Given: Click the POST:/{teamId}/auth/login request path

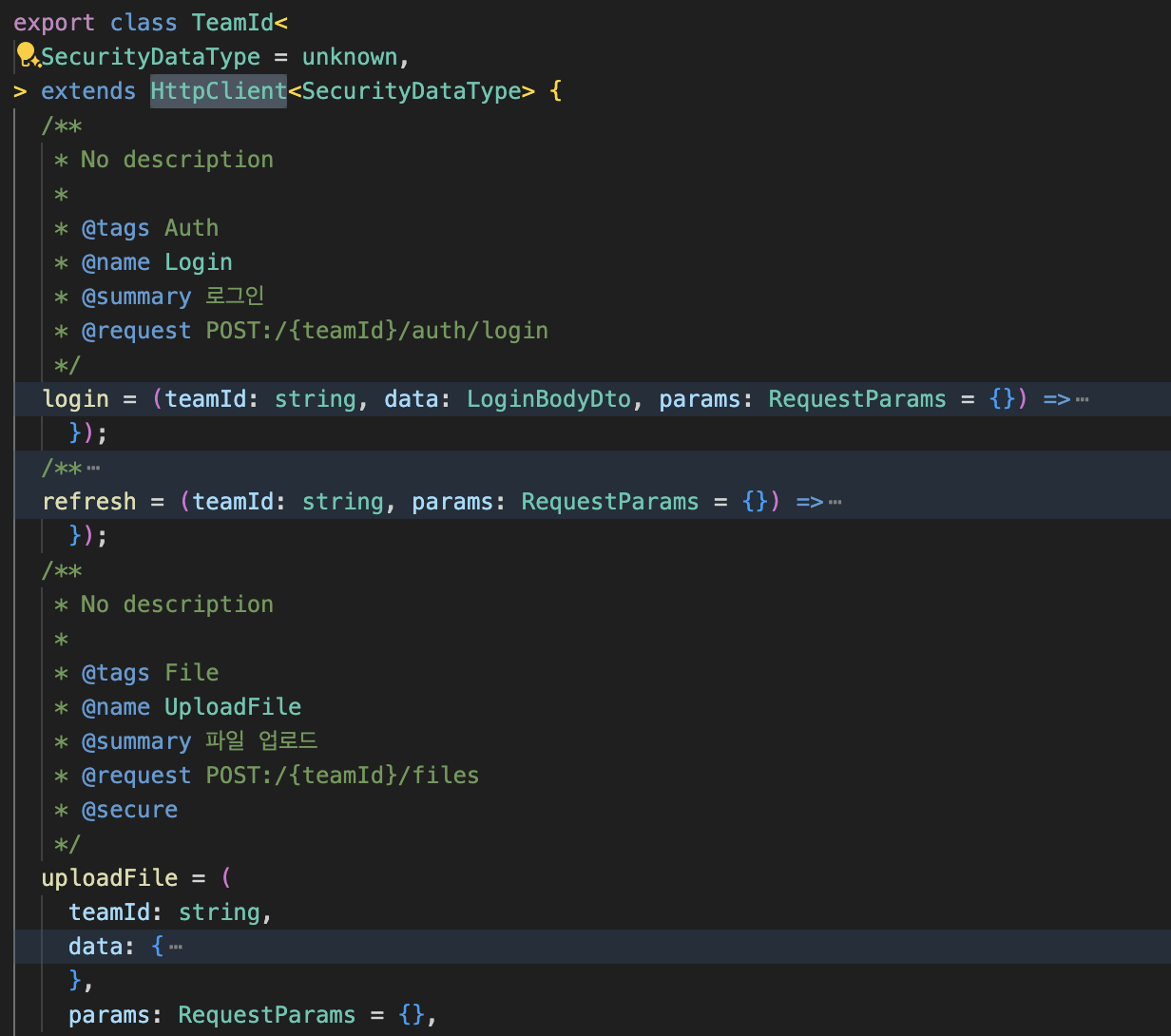Looking at the screenshot, I should tap(377, 331).
